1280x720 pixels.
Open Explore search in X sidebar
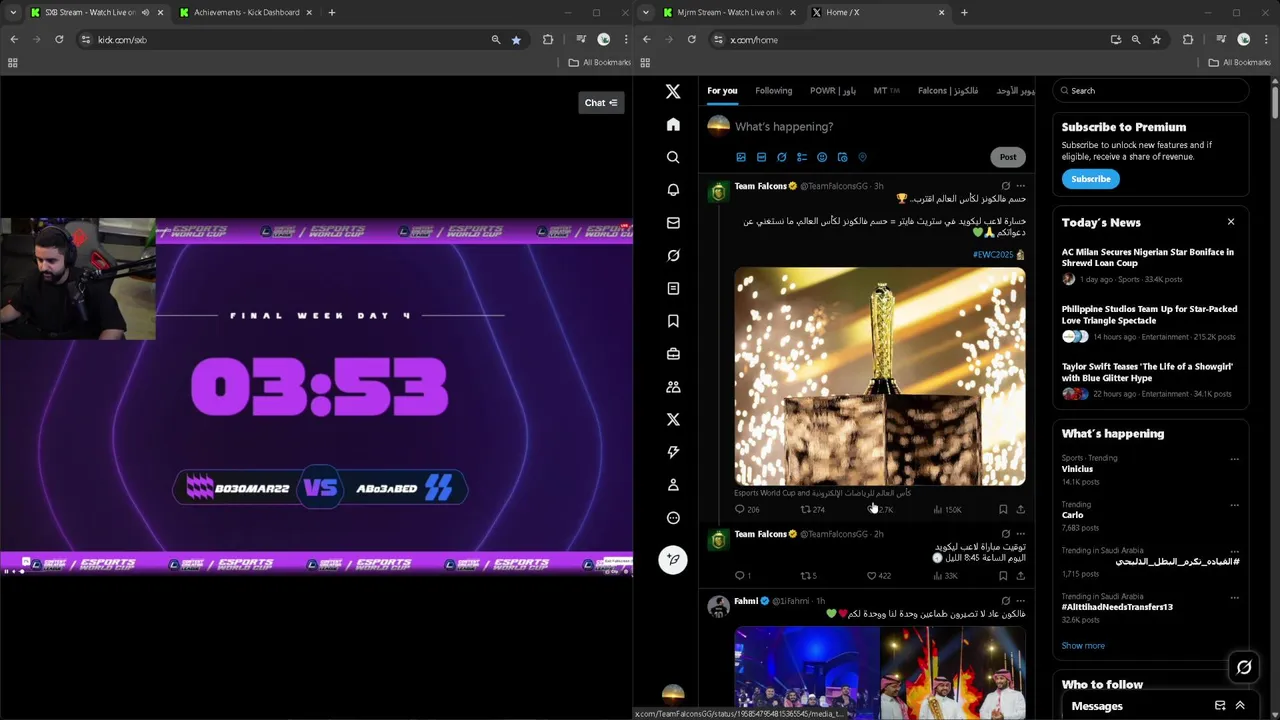[x=673, y=157]
